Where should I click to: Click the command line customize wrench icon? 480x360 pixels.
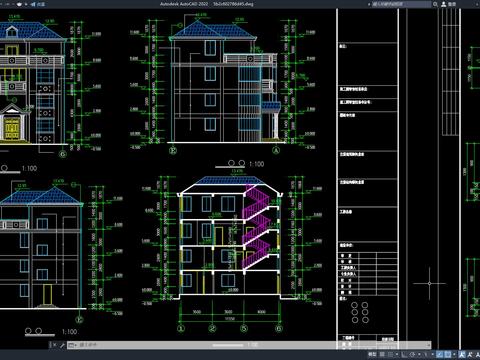62,345
